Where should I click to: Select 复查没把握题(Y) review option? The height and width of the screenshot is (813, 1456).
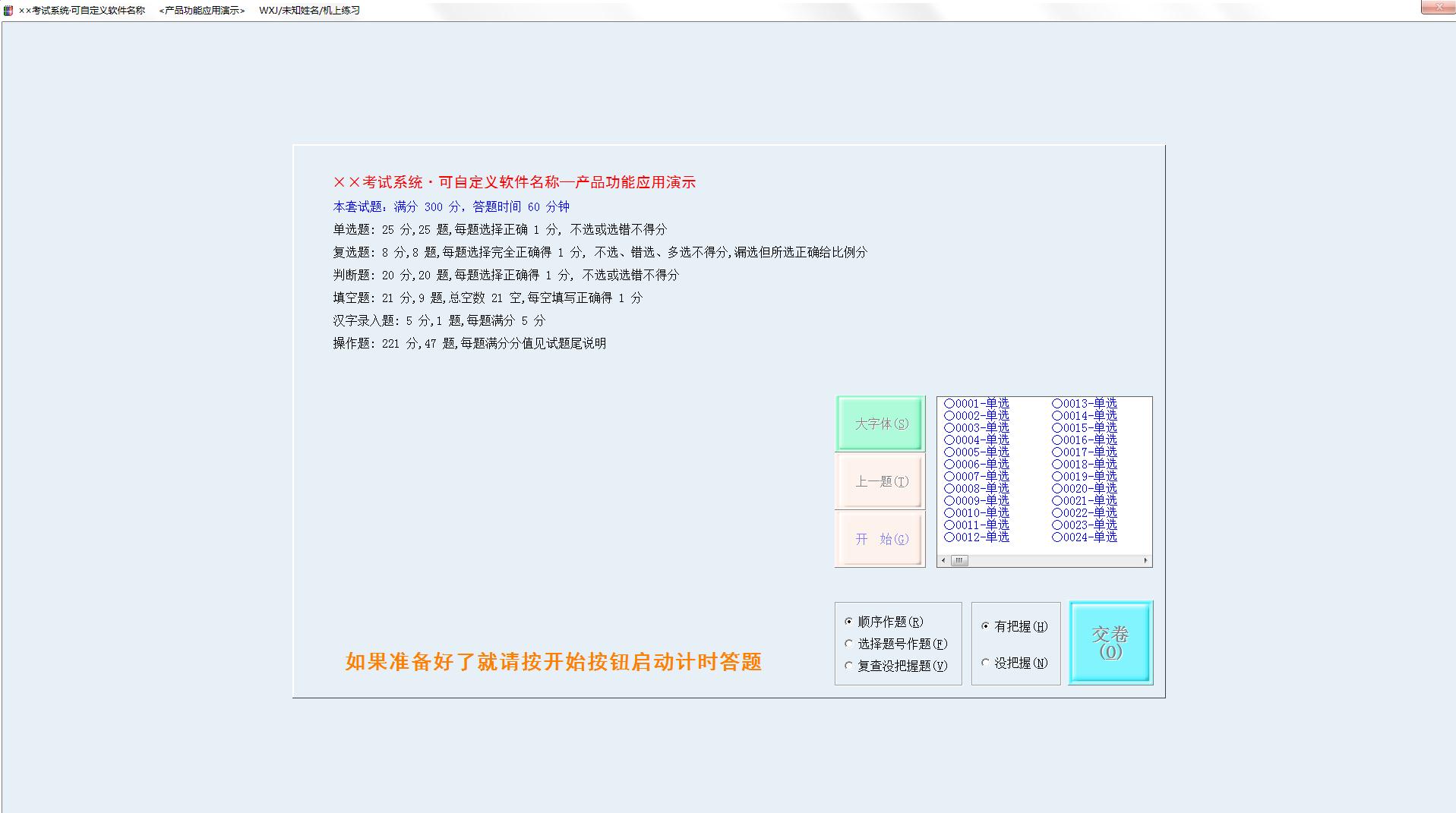coord(896,666)
